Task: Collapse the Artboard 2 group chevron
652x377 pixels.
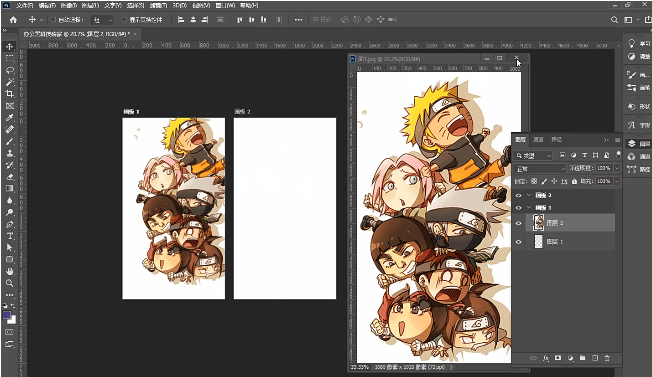Action: click(x=529, y=195)
